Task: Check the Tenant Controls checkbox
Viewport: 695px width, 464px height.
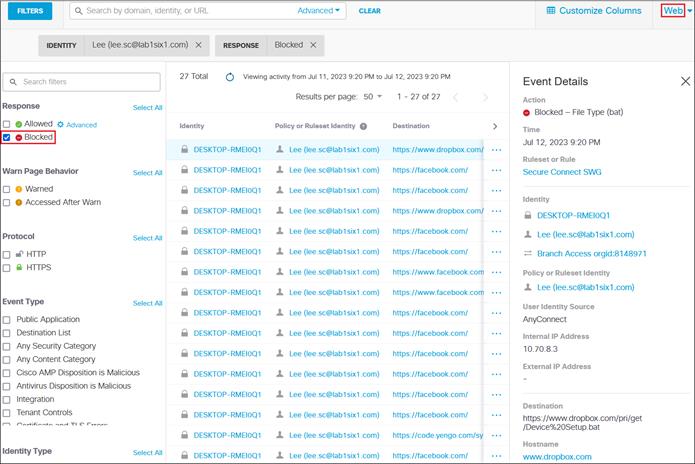Action: [6, 413]
